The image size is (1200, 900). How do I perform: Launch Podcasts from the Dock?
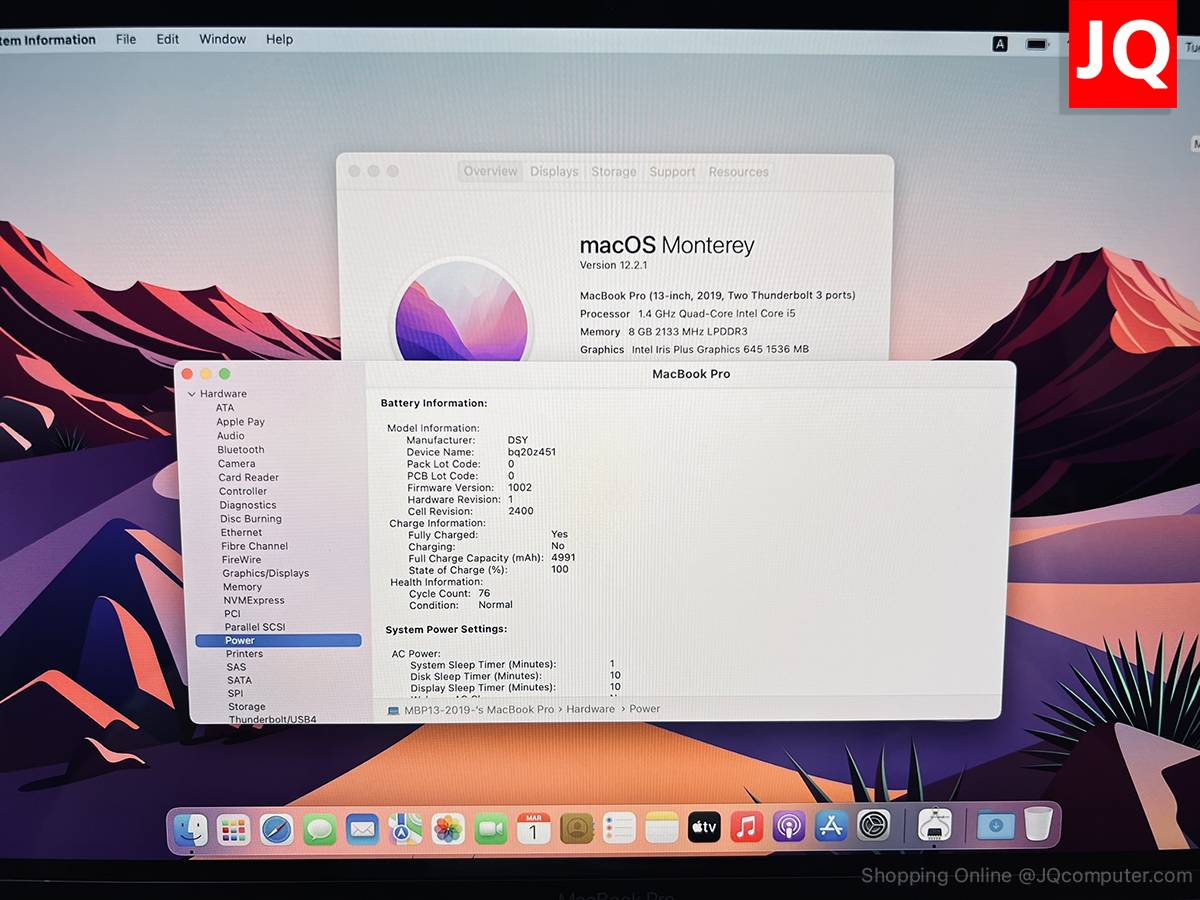tap(789, 827)
